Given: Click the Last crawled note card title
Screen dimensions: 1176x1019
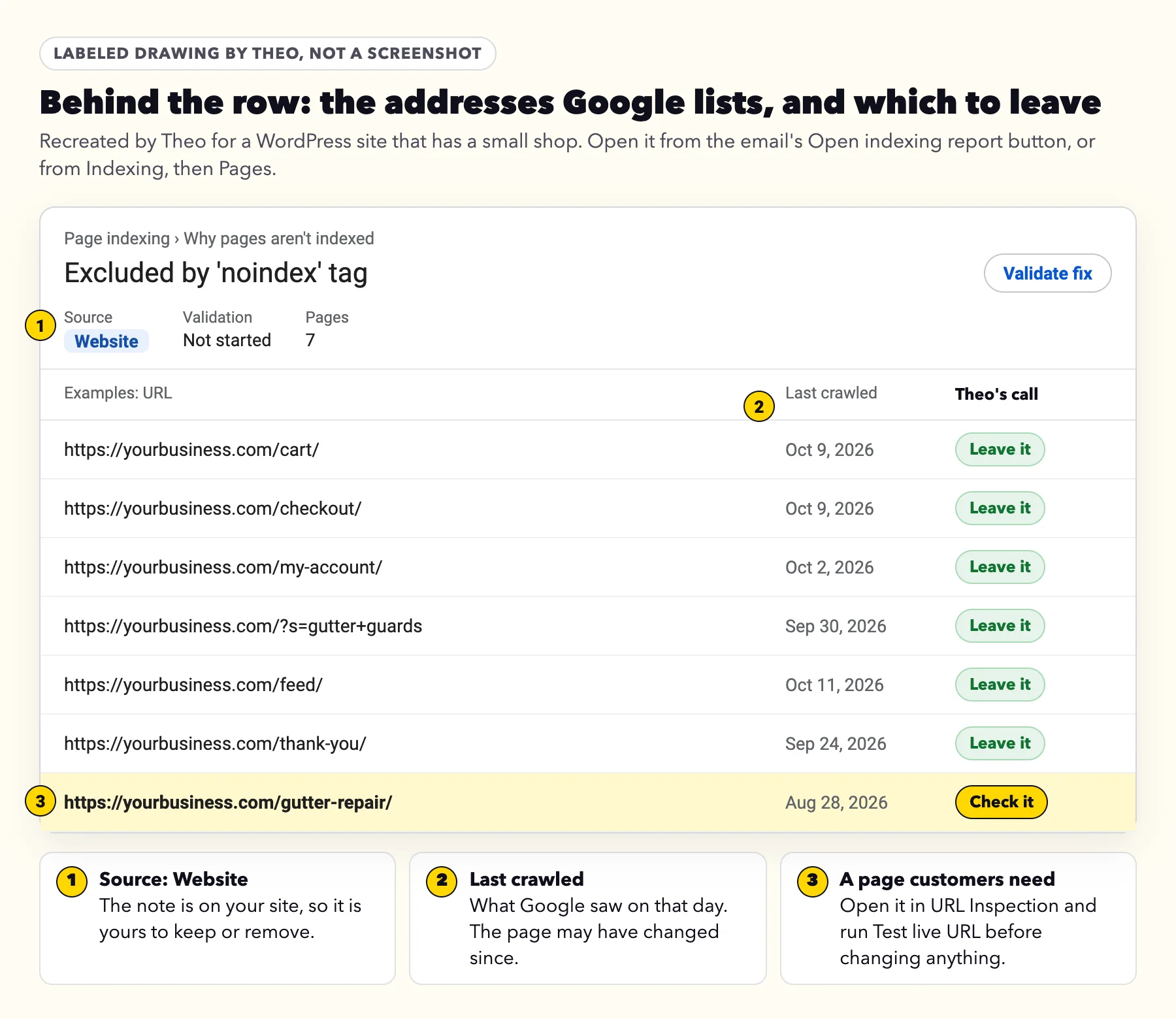Looking at the screenshot, I should tap(527, 879).
